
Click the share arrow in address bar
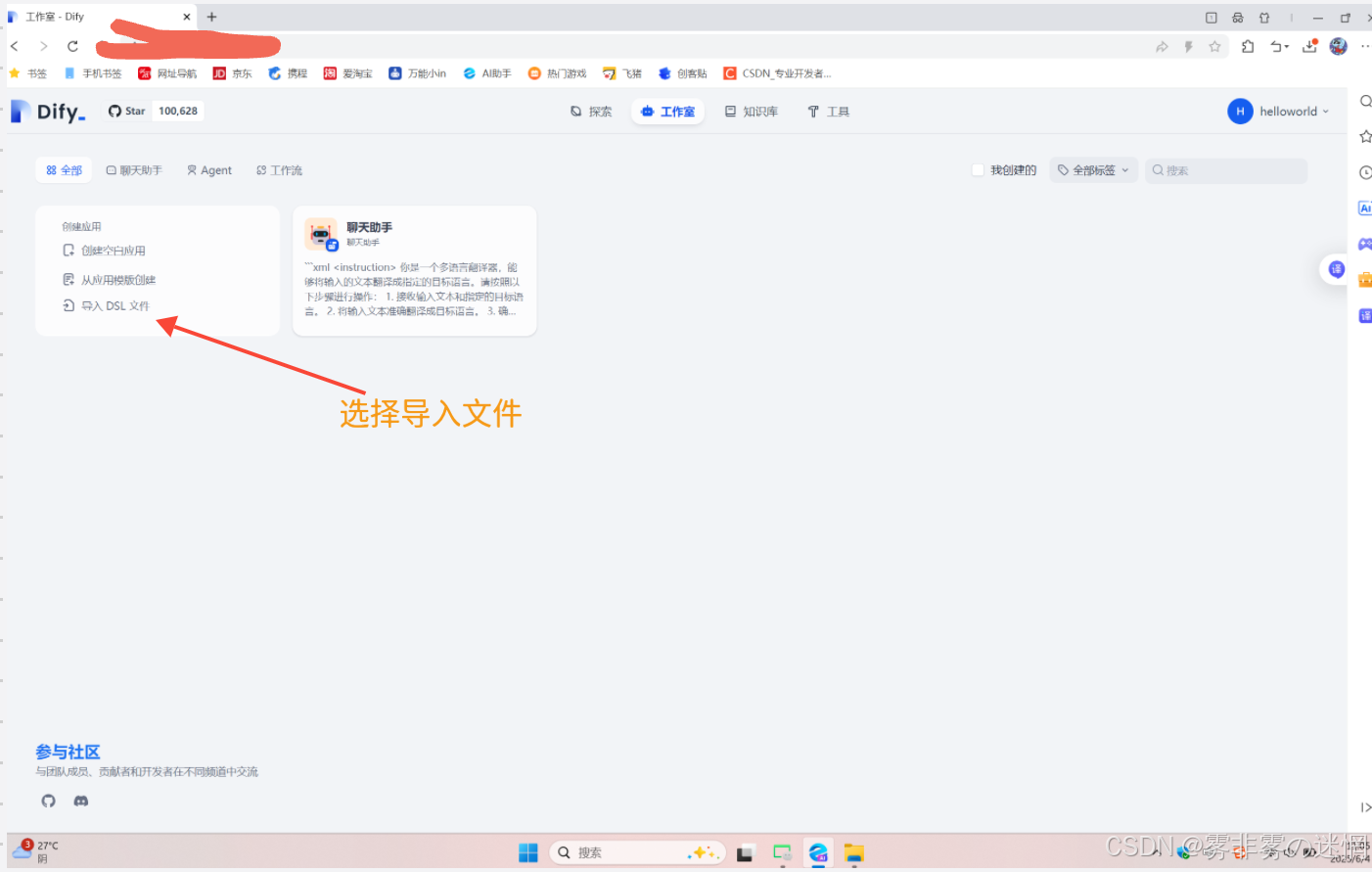(1162, 46)
